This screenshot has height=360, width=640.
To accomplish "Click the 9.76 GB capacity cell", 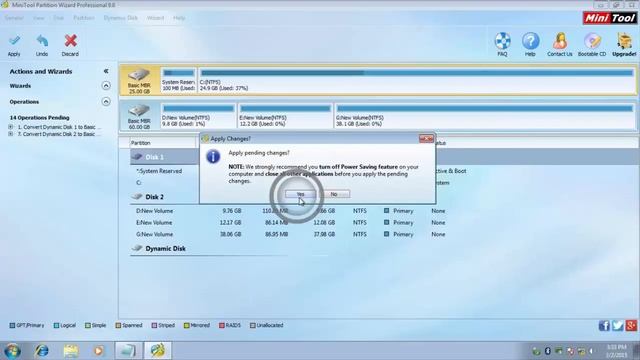I will point(232,211).
